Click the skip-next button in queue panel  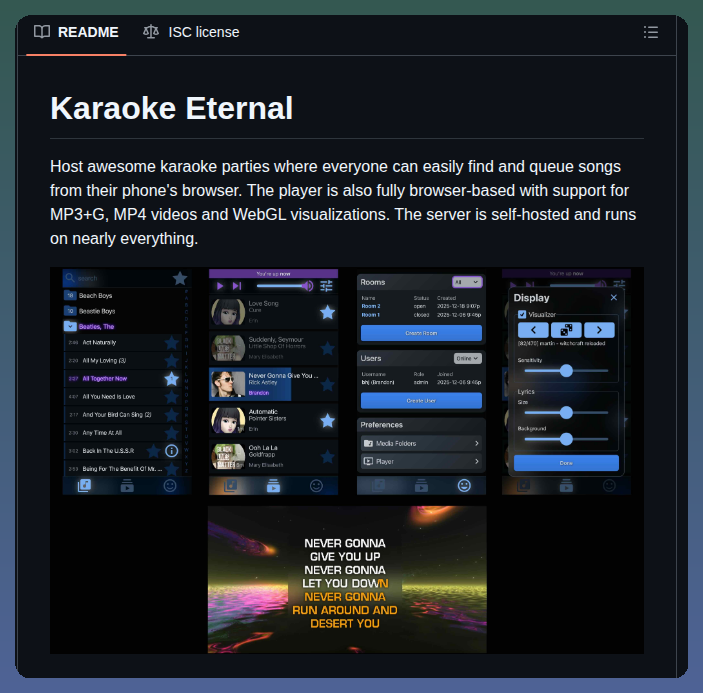[x=237, y=286]
